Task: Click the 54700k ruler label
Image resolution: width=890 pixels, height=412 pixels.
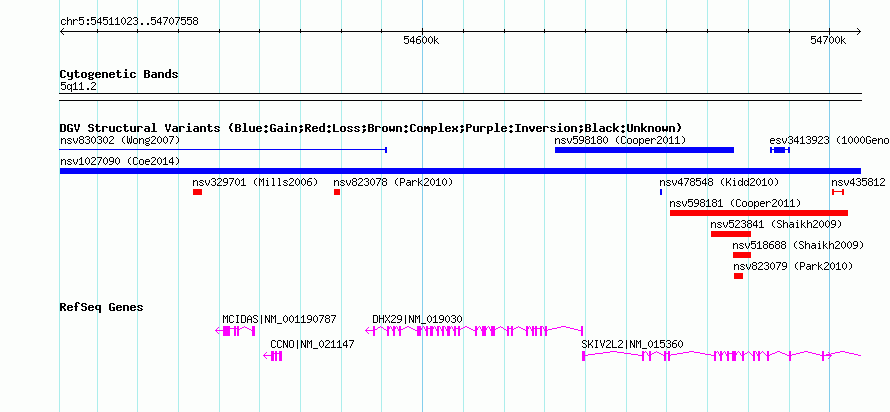Action: pos(828,41)
